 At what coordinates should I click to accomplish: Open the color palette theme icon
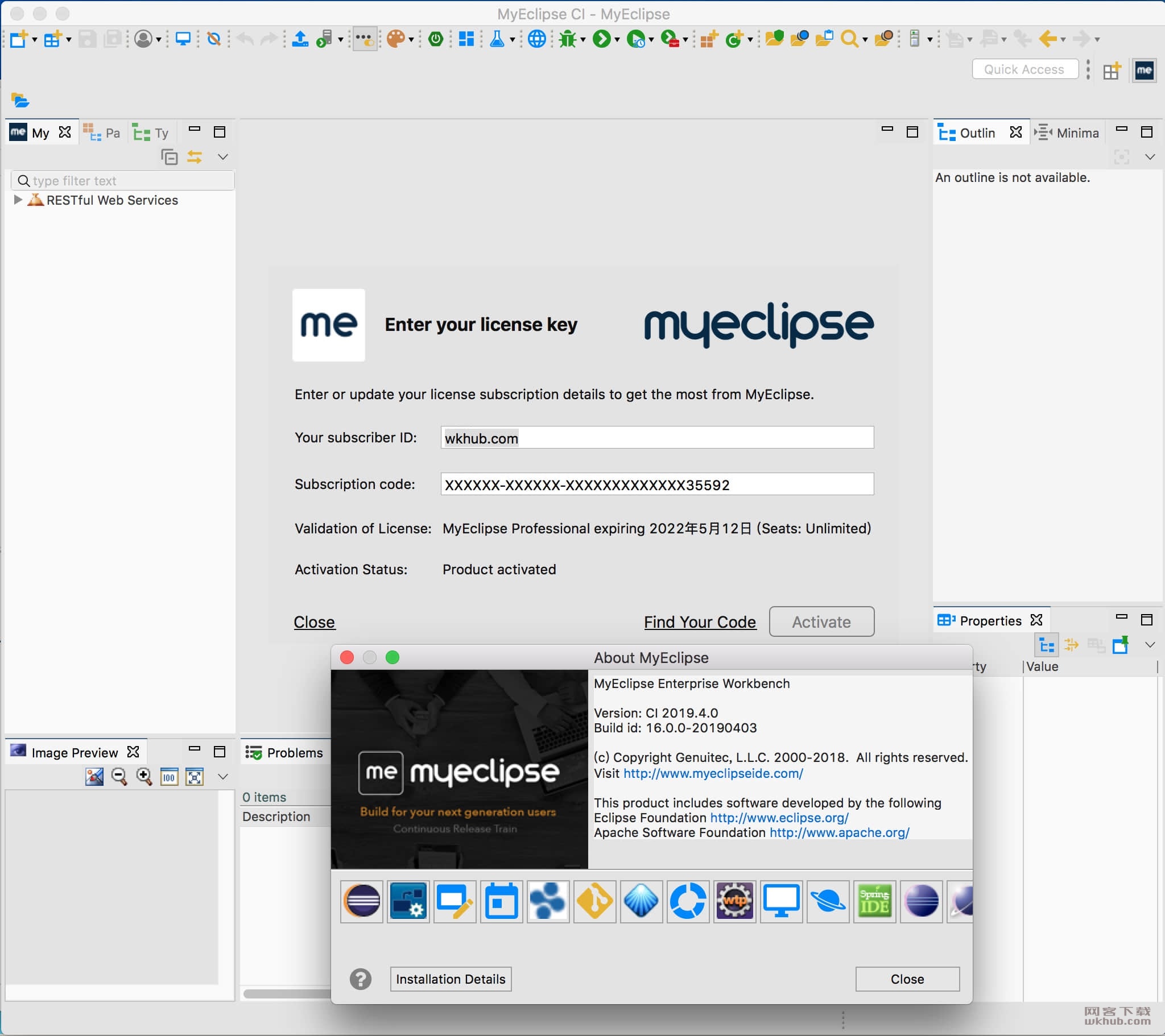pyautogui.click(x=395, y=39)
